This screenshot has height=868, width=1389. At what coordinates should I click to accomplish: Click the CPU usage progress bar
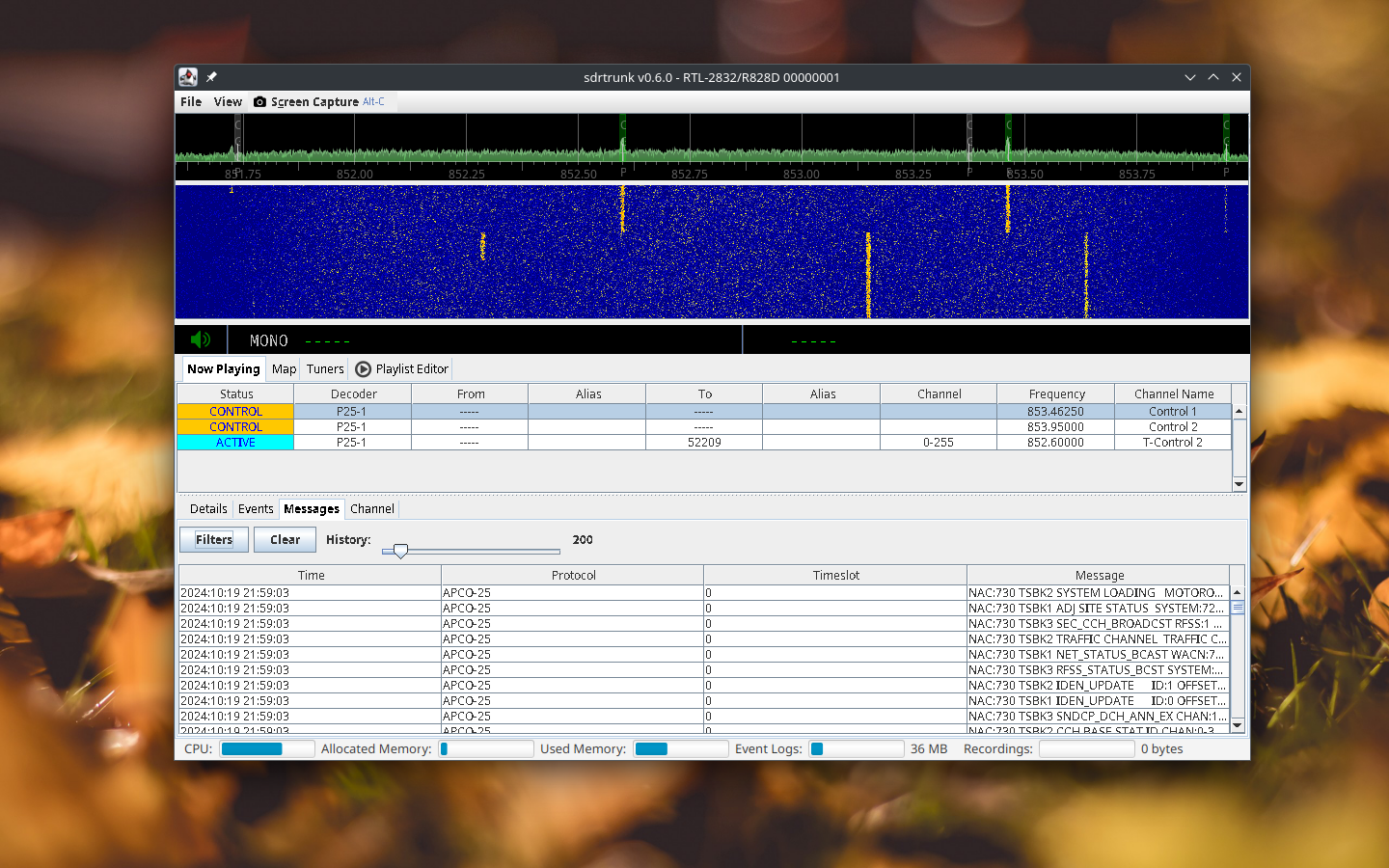click(267, 748)
